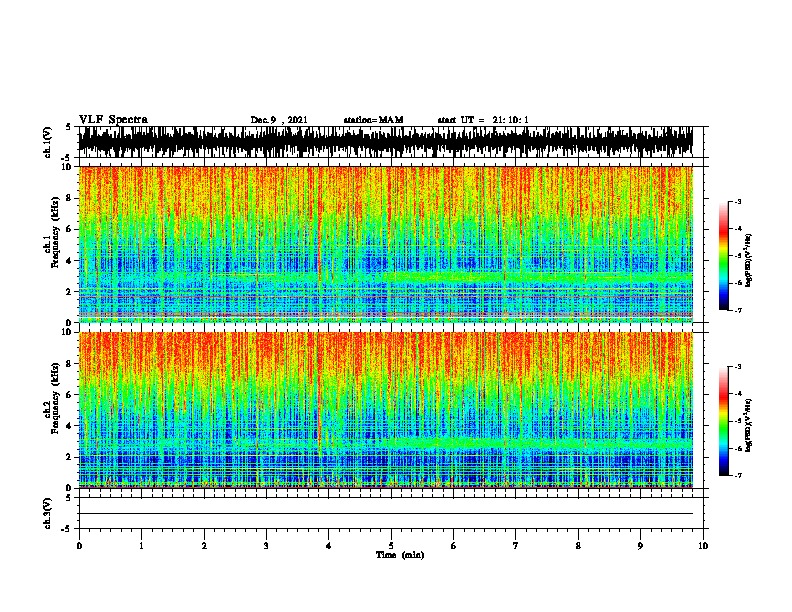Click the "-3" label on ch.1 colorbar
This screenshot has height=612, width=792.
[738, 201]
